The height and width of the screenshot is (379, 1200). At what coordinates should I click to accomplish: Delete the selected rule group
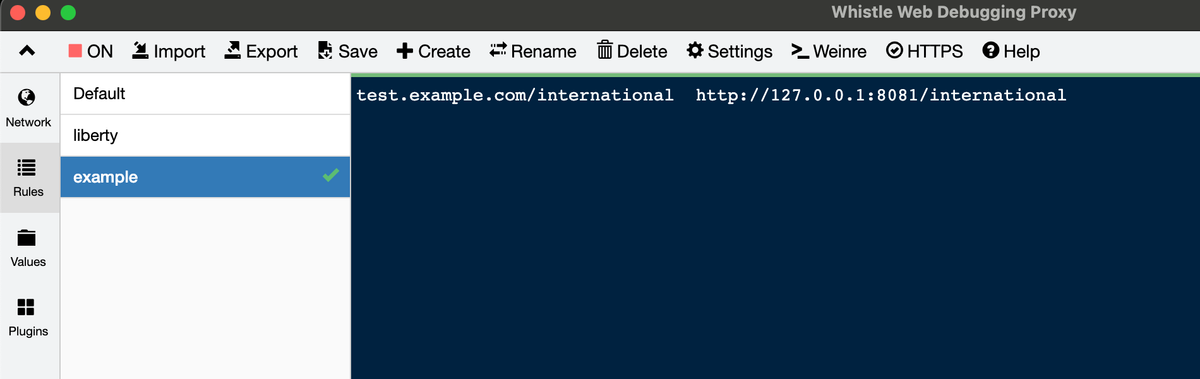633,51
